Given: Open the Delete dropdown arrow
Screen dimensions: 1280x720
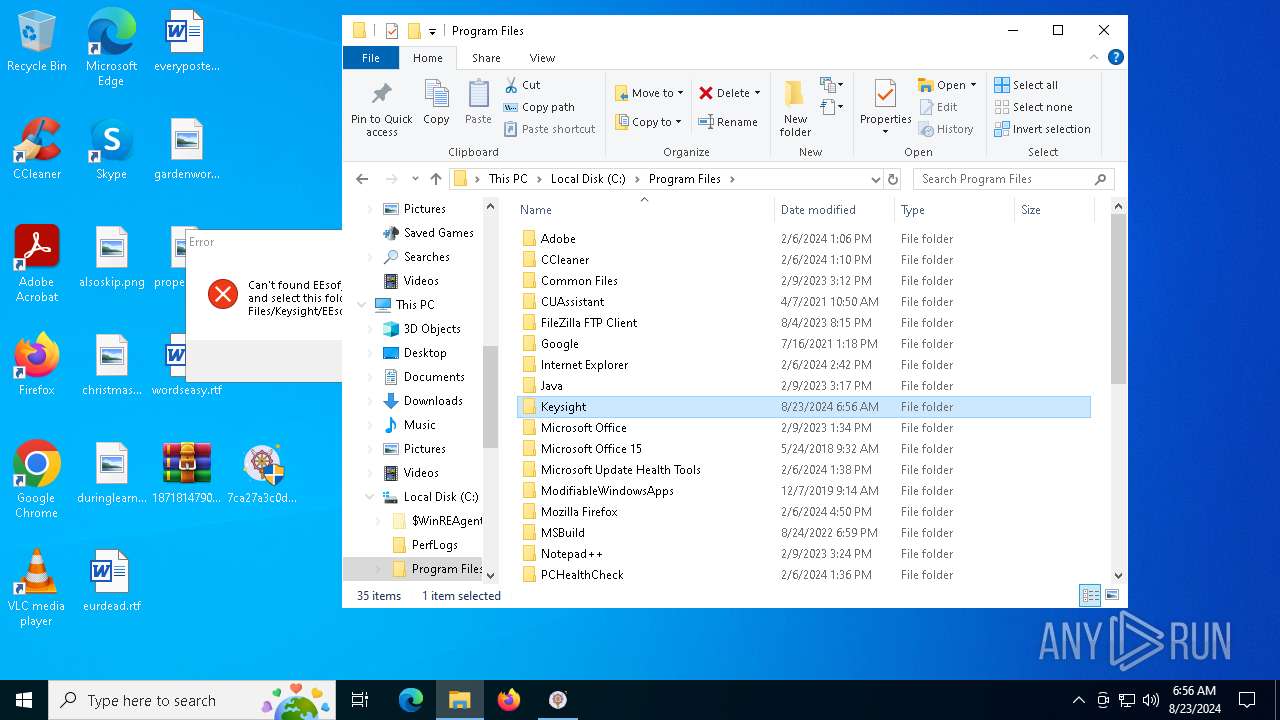Looking at the screenshot, I should pos(757,93).
